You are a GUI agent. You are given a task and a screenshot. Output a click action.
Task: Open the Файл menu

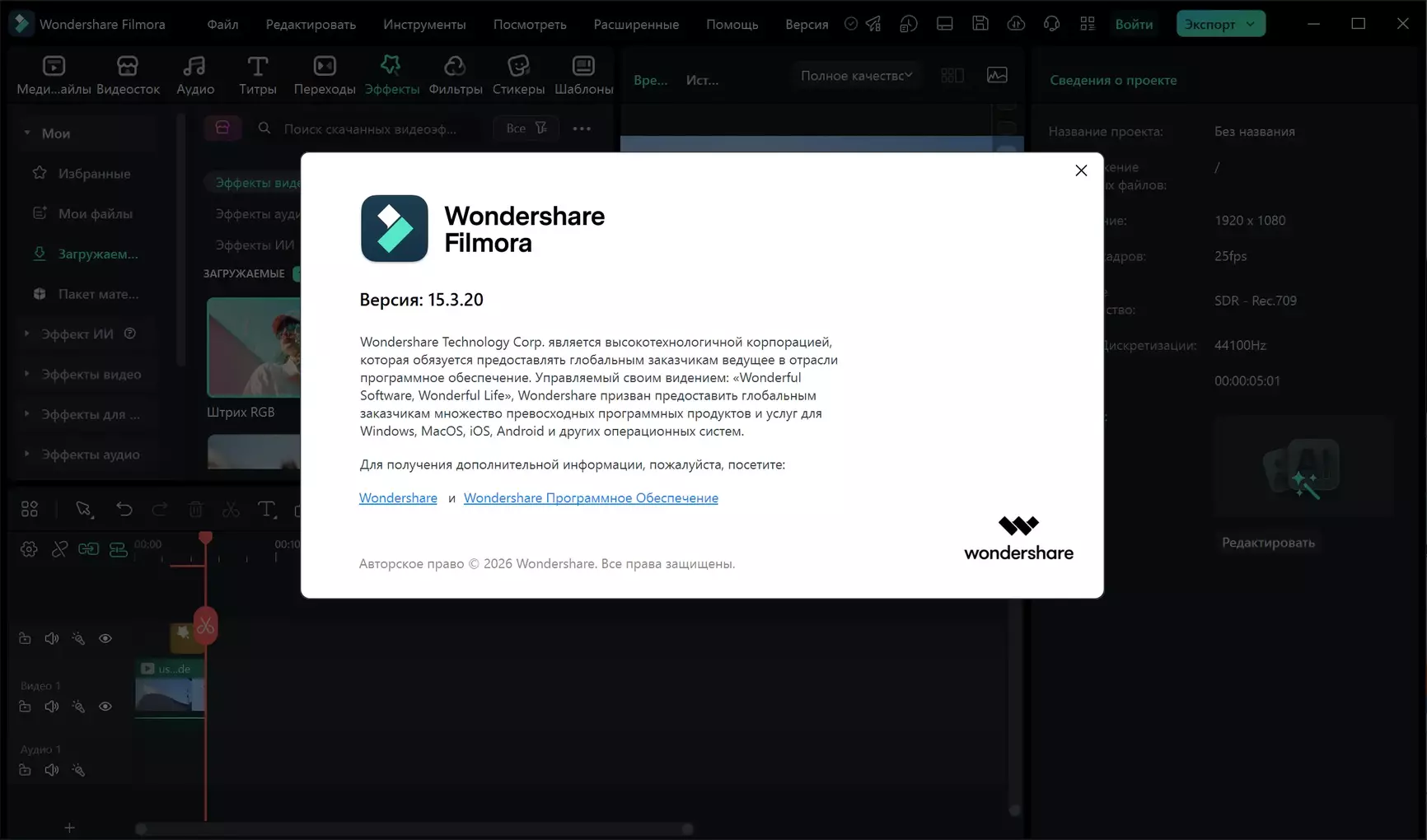(222, 24)
